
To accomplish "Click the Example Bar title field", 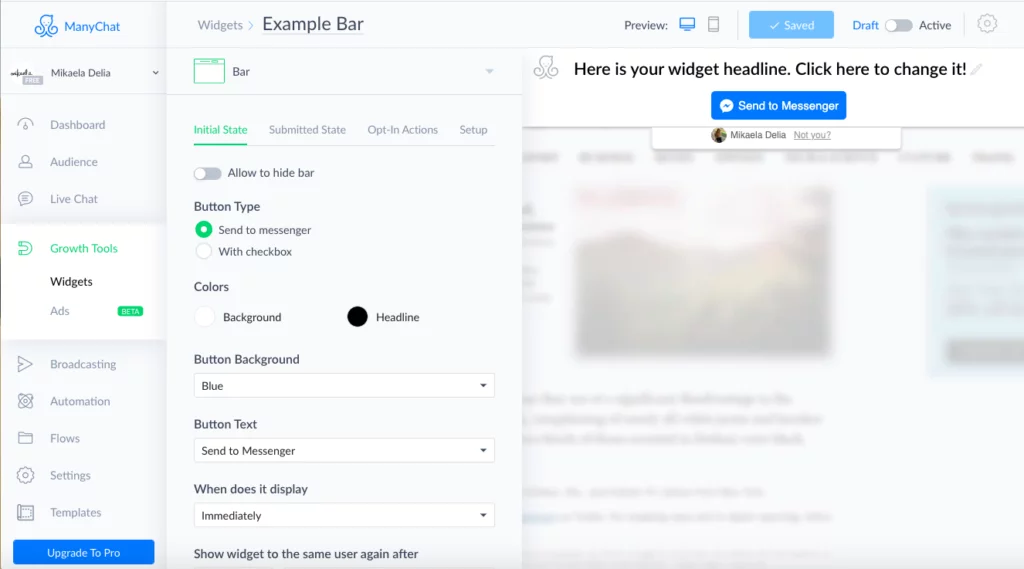I will pyautogui.click(x=313, y=24).
